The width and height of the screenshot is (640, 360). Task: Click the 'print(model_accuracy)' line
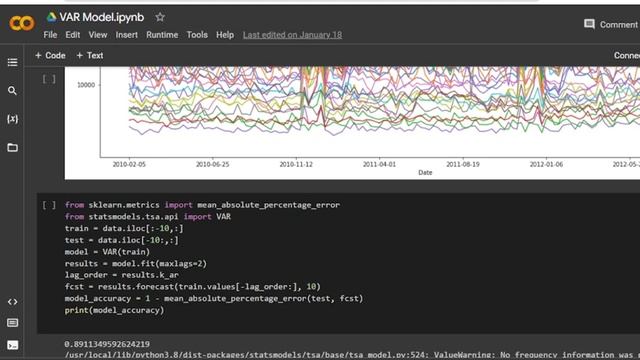(x=114, y=310)
